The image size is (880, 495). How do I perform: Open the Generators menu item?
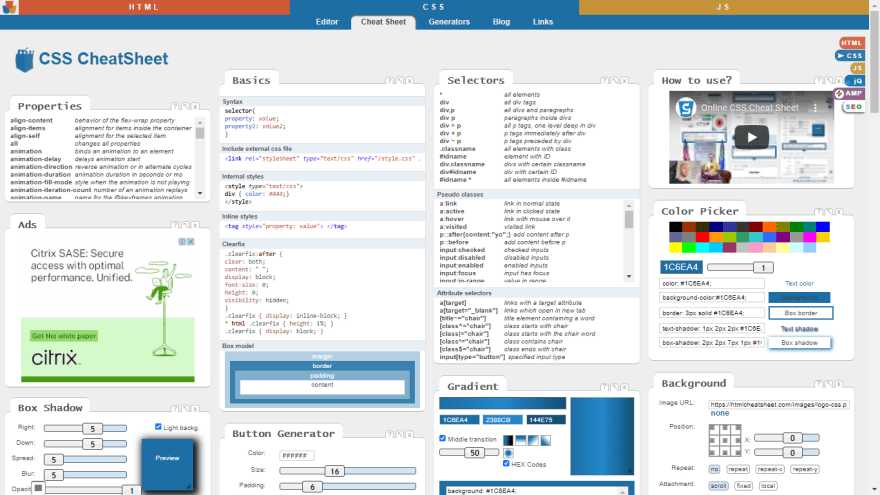coord(449,22)
